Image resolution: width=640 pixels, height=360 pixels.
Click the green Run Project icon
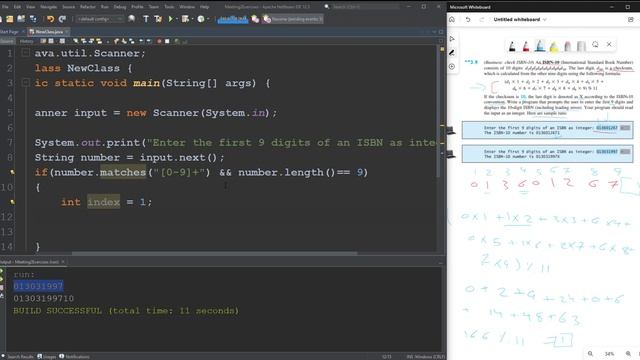coord(171,19)
